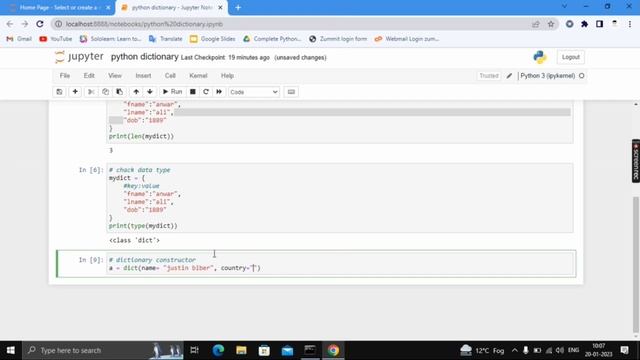This screenshot has height=360, width=640.
Task: Move selected cell down arrow
Action: point(150,92)
